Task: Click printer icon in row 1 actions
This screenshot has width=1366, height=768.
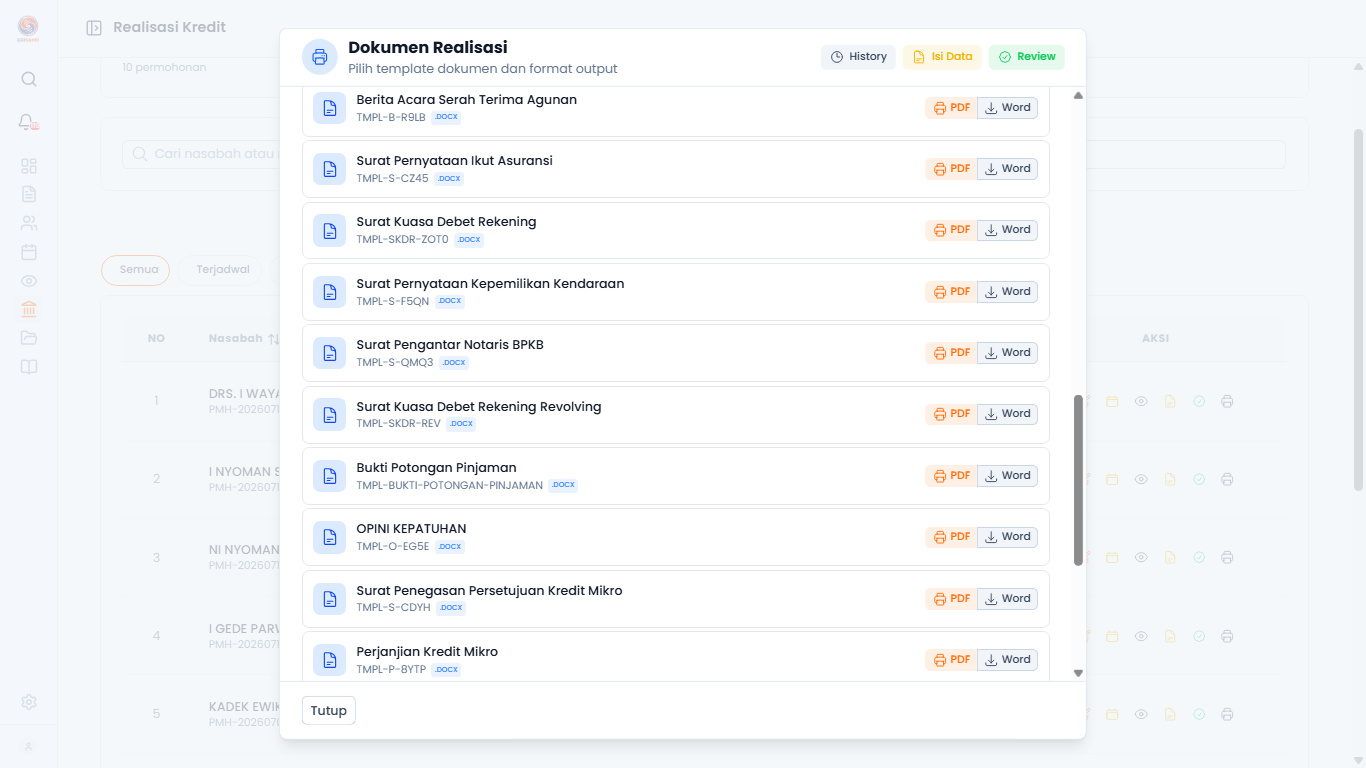Action: click(1227, 401)
